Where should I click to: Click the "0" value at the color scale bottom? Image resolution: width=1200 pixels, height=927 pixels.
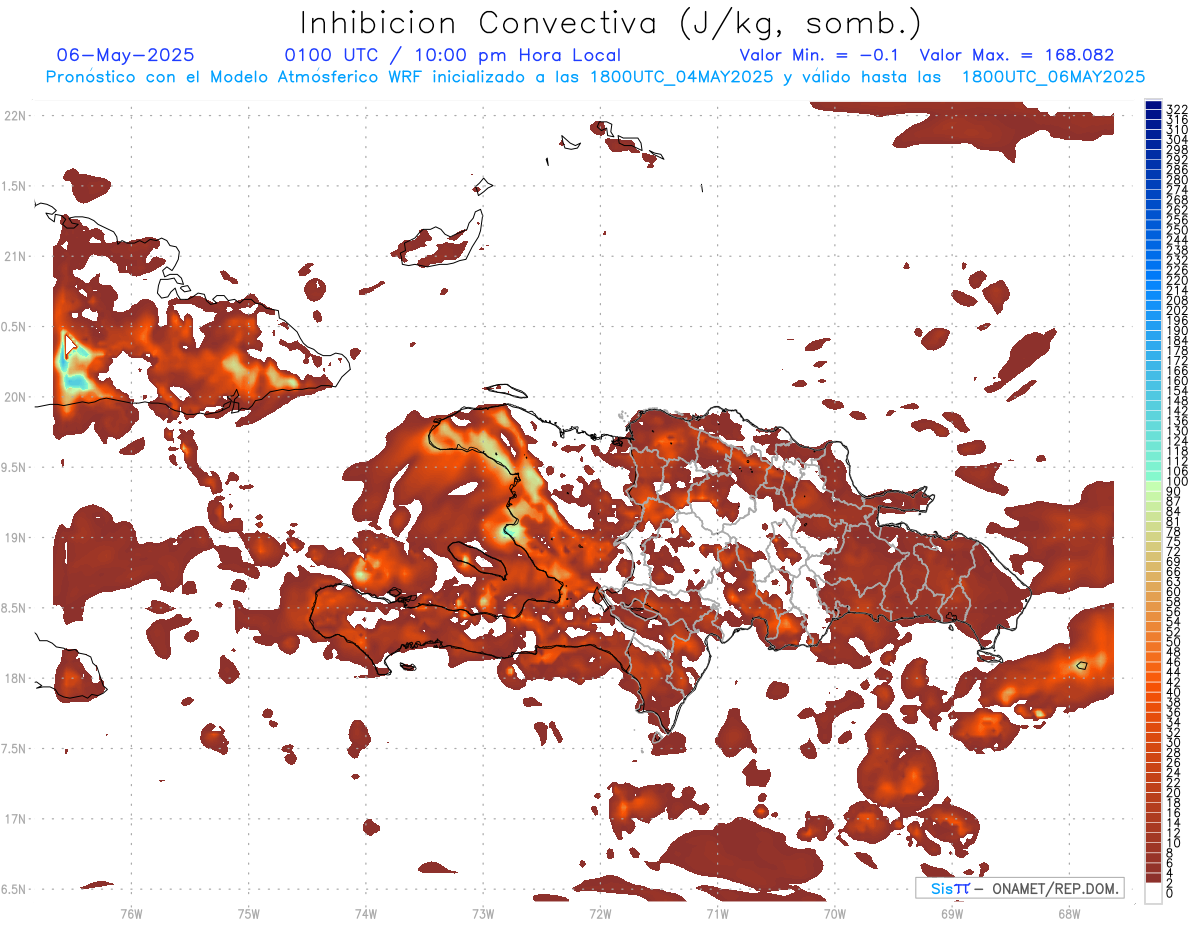tap(1169, 894)
